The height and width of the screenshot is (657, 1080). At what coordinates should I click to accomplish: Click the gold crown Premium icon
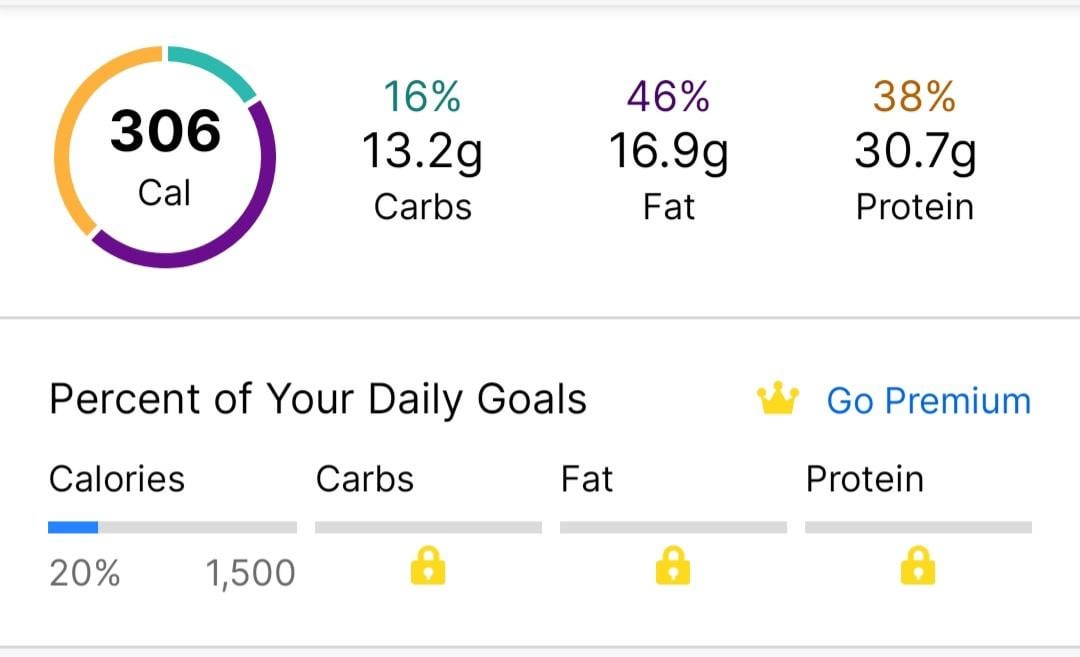pos(778,398)
